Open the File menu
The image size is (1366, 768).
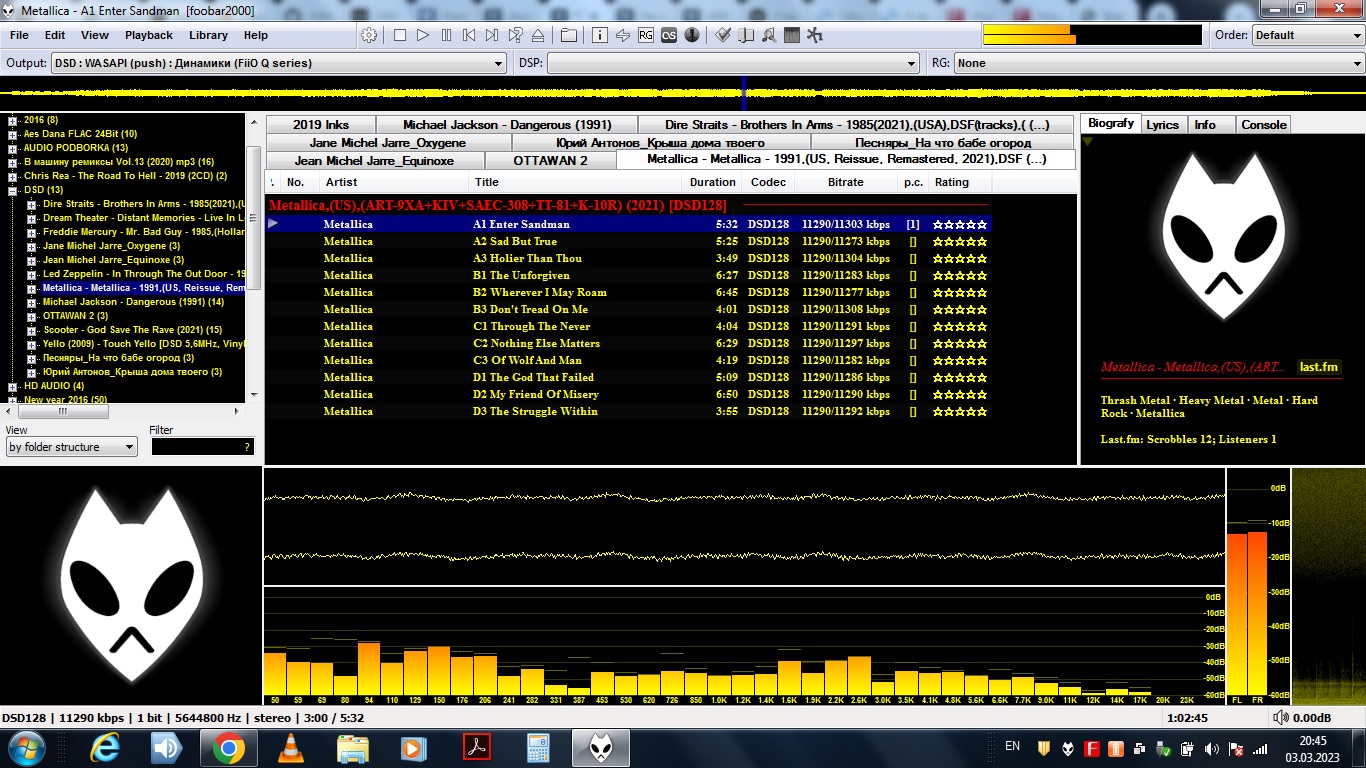click(19, 35)
